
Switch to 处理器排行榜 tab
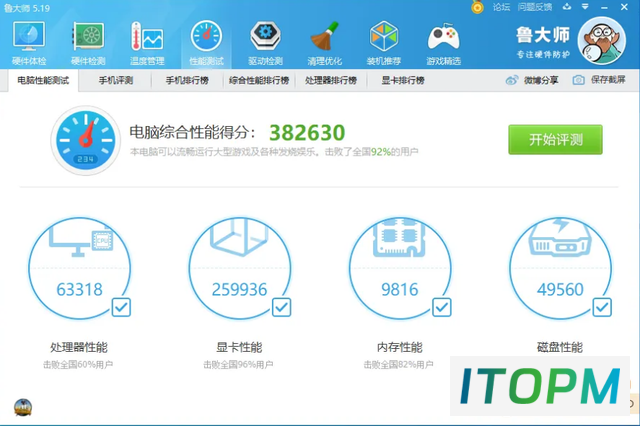[331, 80]
